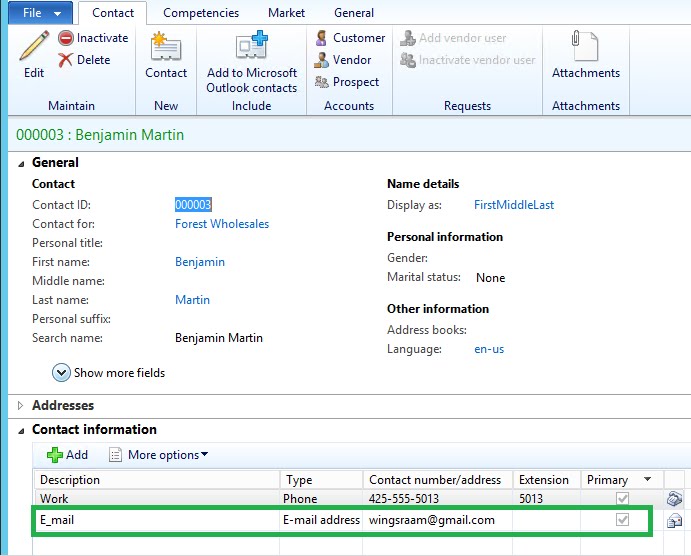
Task: Add to Microsoft Outlook contacts icon
Action: click(x=252, y=45)
